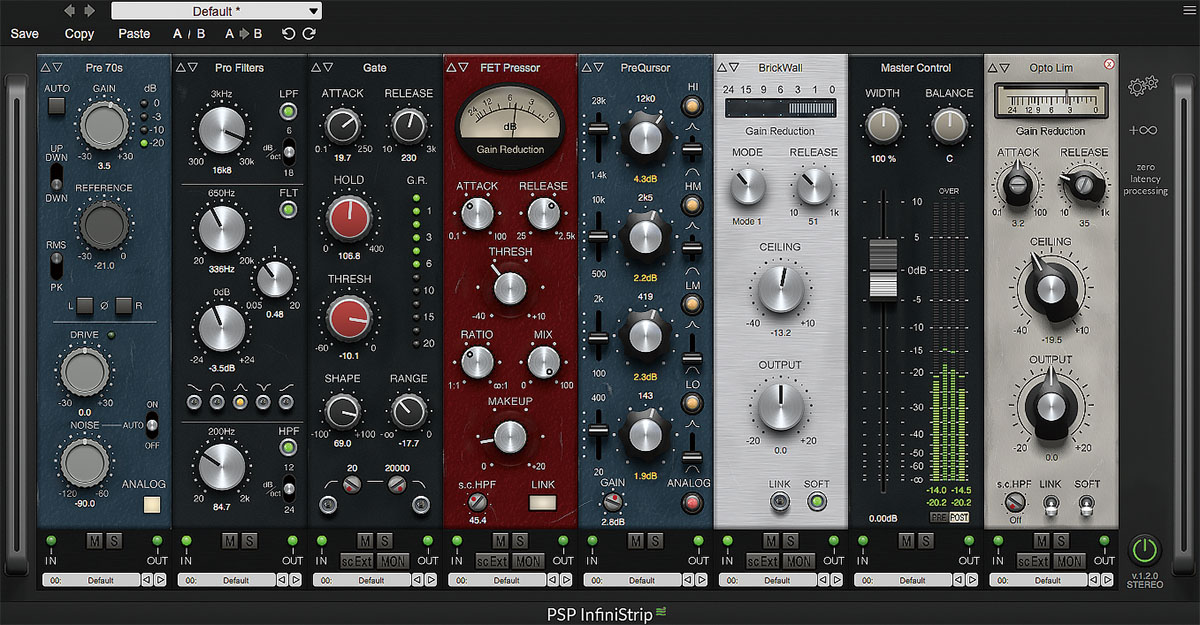Click Pro Filters LPF slope switch

[x=288, y=151]
